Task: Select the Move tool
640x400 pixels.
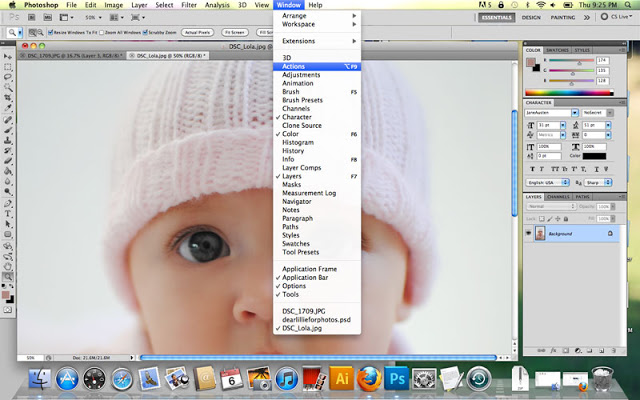Action: (x=8, y=56)
